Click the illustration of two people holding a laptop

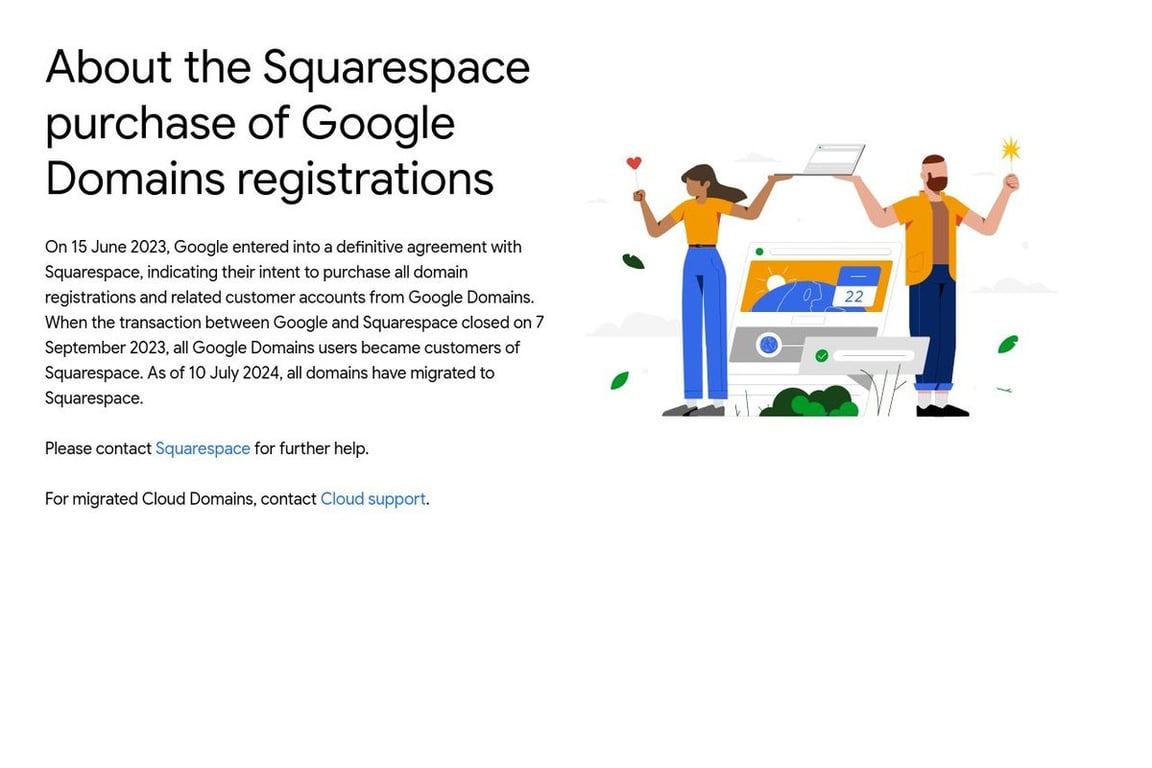(x=821, y=276)
